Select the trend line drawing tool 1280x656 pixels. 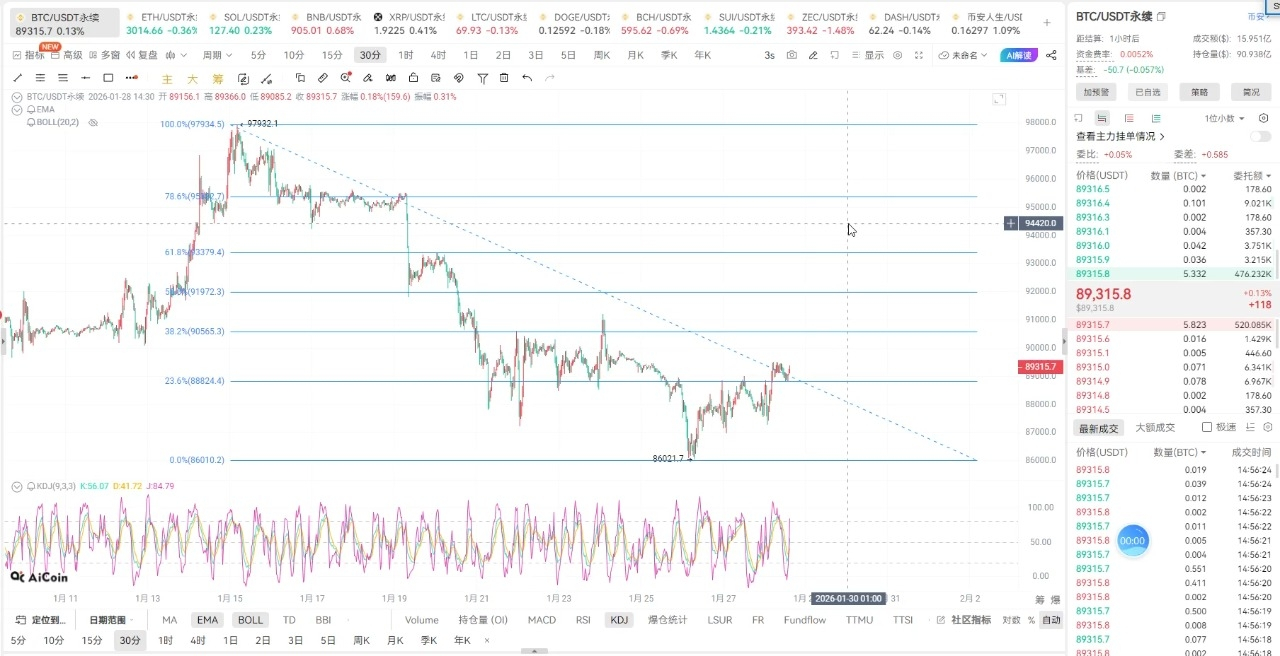(17, 78)
